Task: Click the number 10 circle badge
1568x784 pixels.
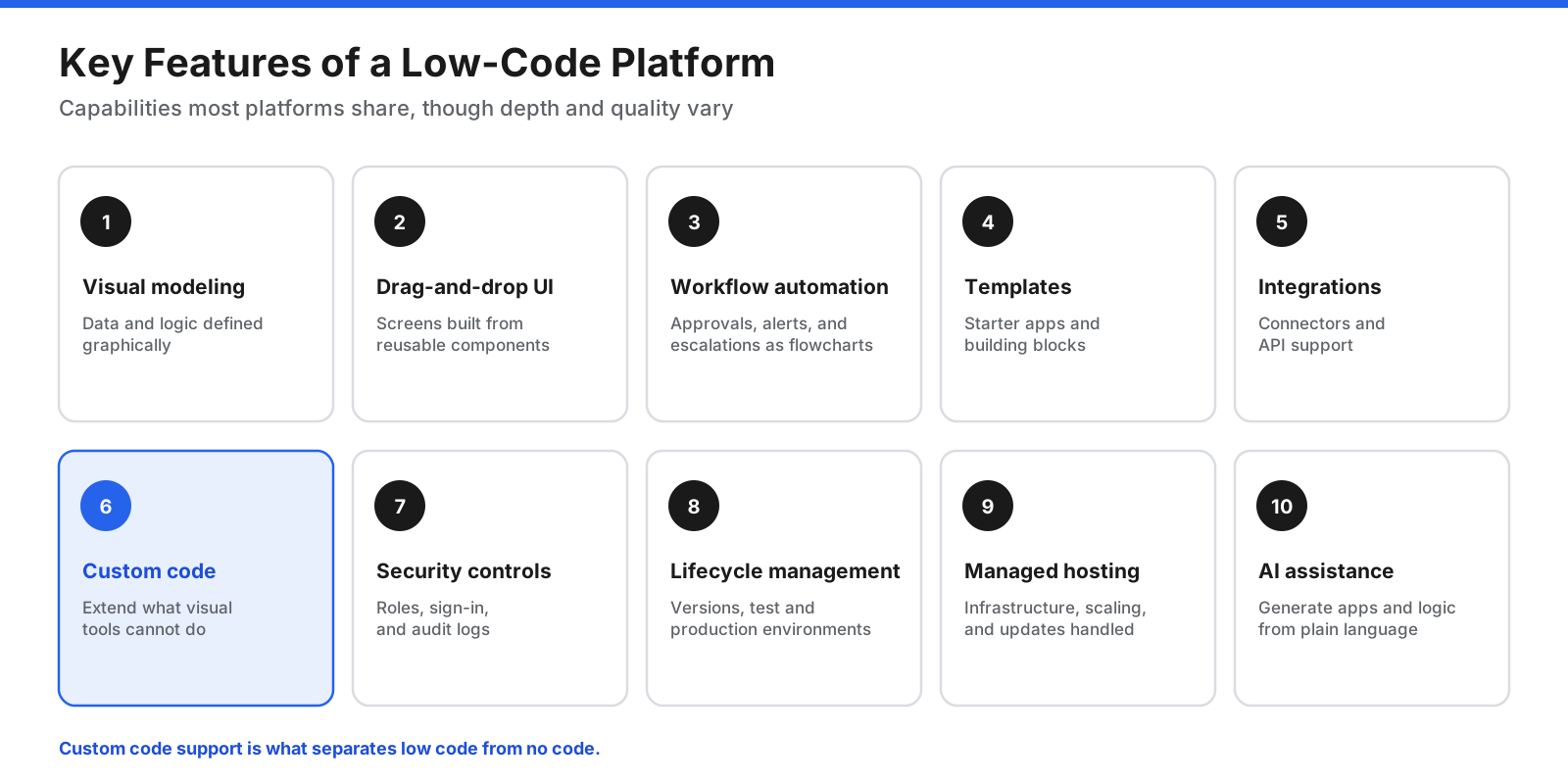Action: 1282,506
